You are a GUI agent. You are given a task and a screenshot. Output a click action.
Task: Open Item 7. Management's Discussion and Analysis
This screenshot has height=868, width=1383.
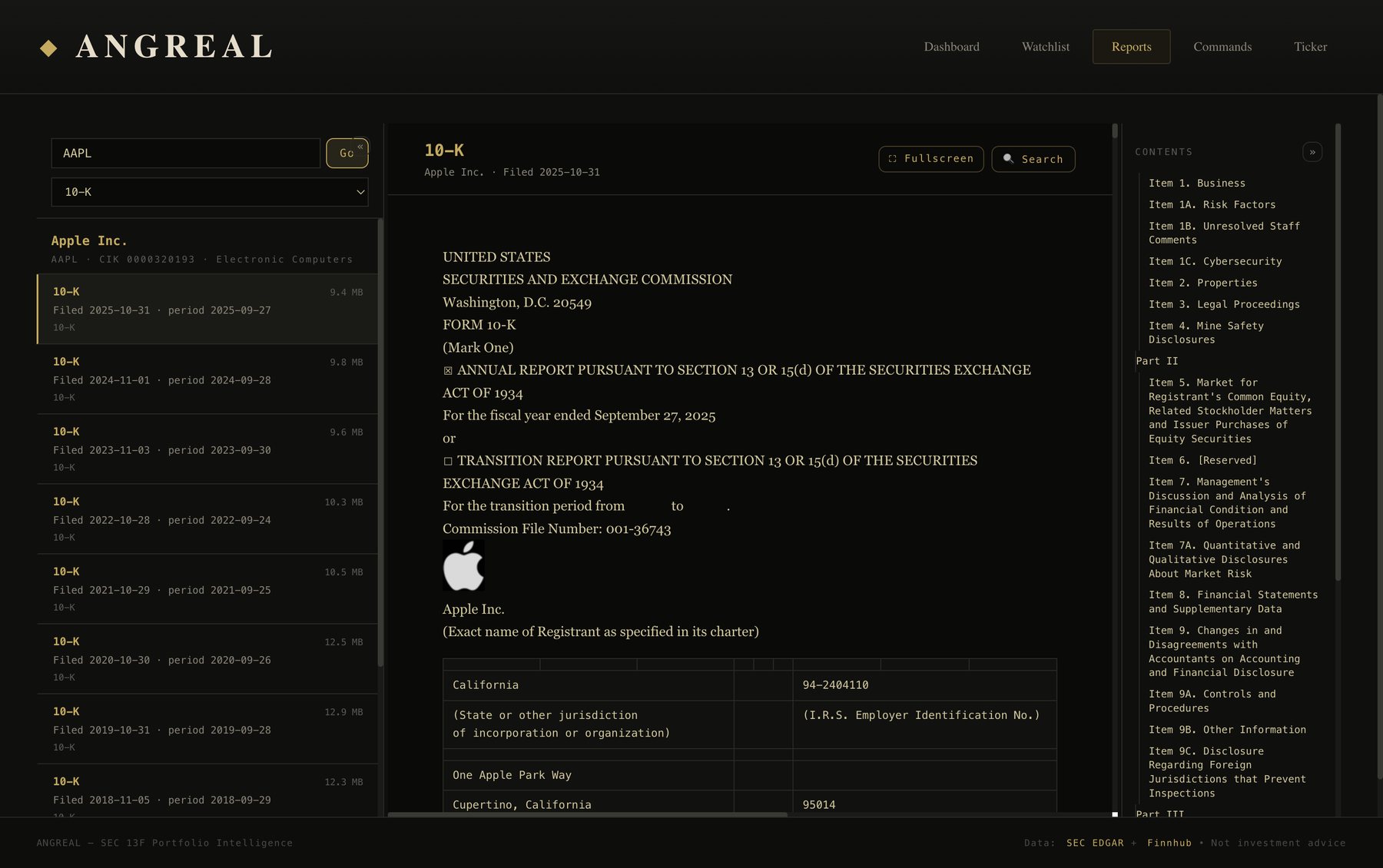pos(1227,503)
